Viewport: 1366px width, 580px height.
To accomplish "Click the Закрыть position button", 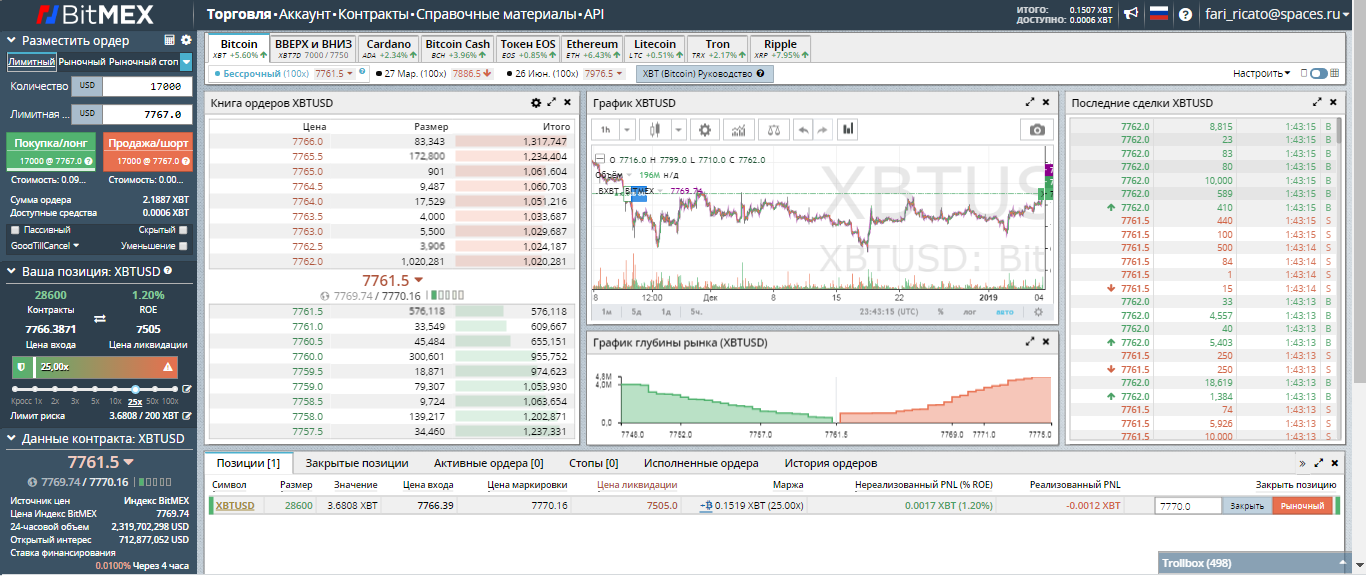I will (x=1247, y=506).
